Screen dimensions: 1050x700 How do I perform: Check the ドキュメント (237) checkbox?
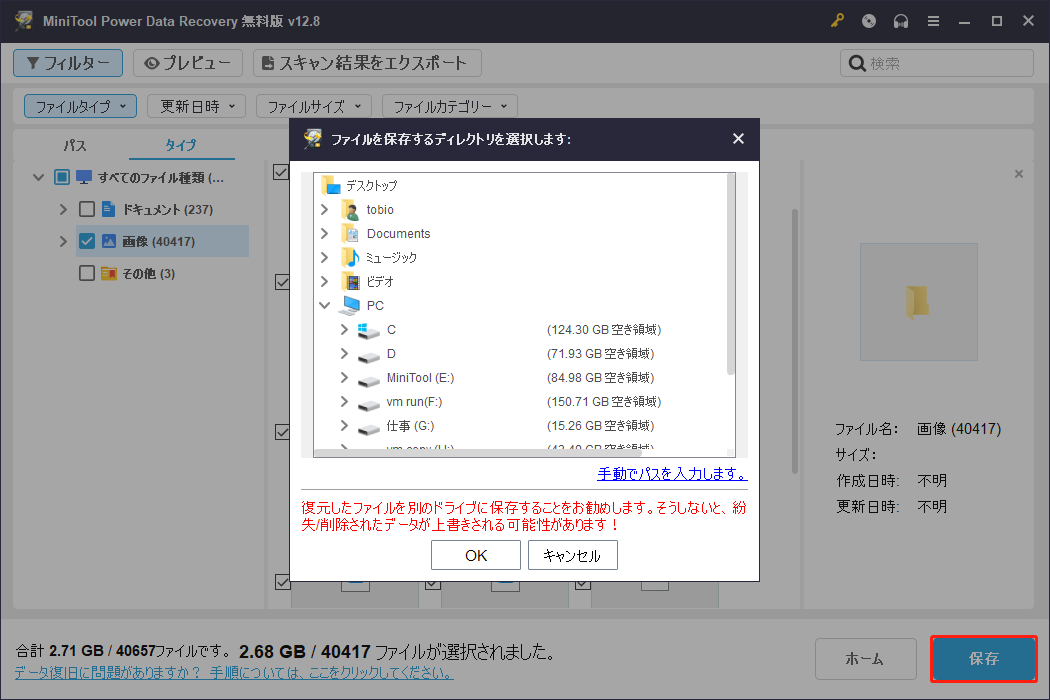point(86,208)
